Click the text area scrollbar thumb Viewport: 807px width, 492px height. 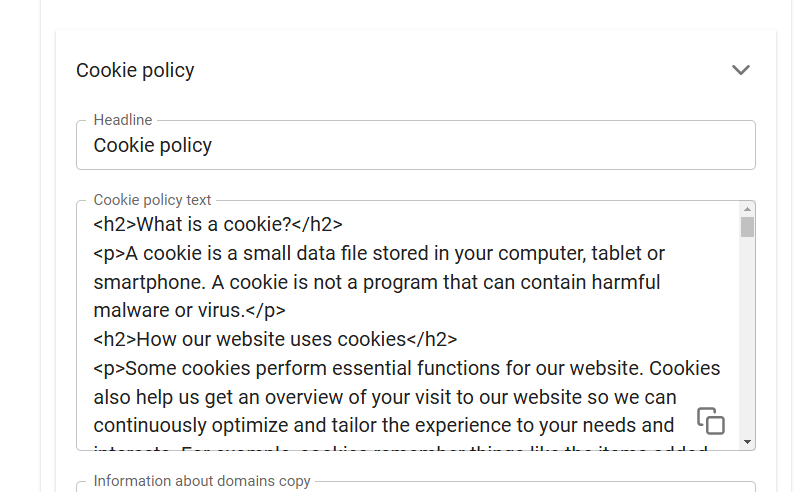tap(747, 227)
